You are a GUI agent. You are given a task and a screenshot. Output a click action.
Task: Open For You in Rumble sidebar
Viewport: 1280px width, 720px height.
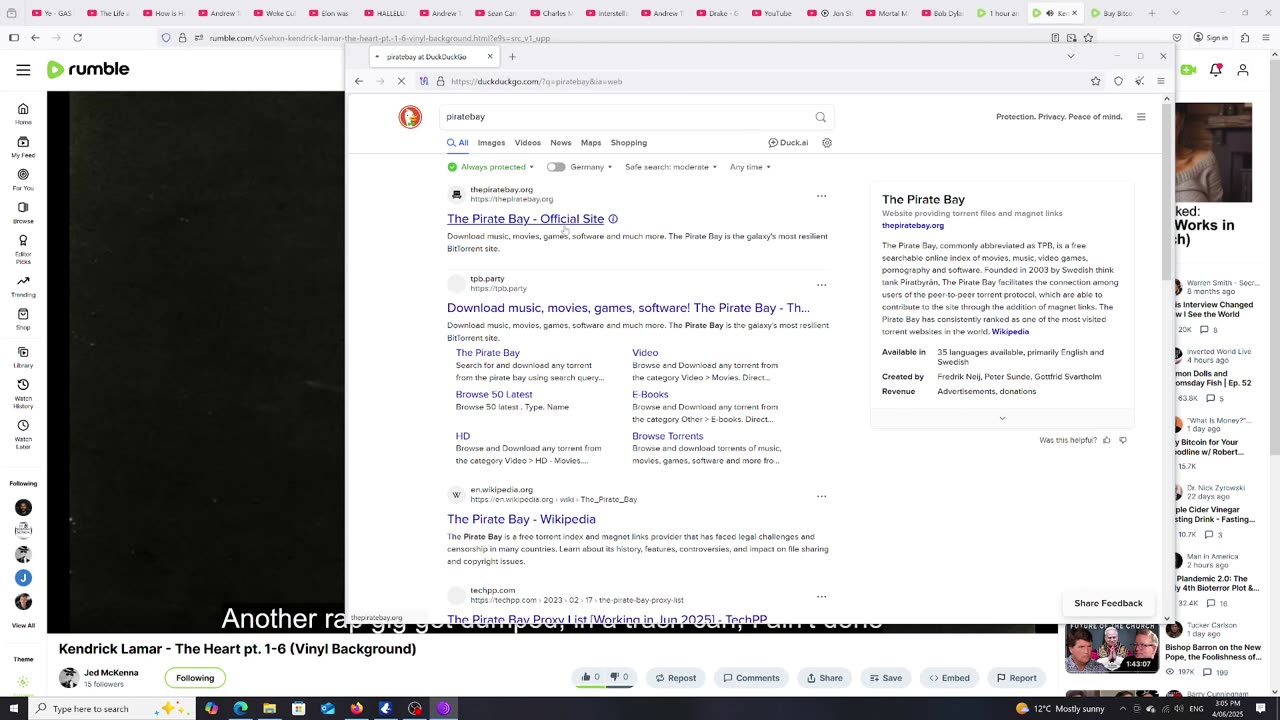tap(23, 180)
